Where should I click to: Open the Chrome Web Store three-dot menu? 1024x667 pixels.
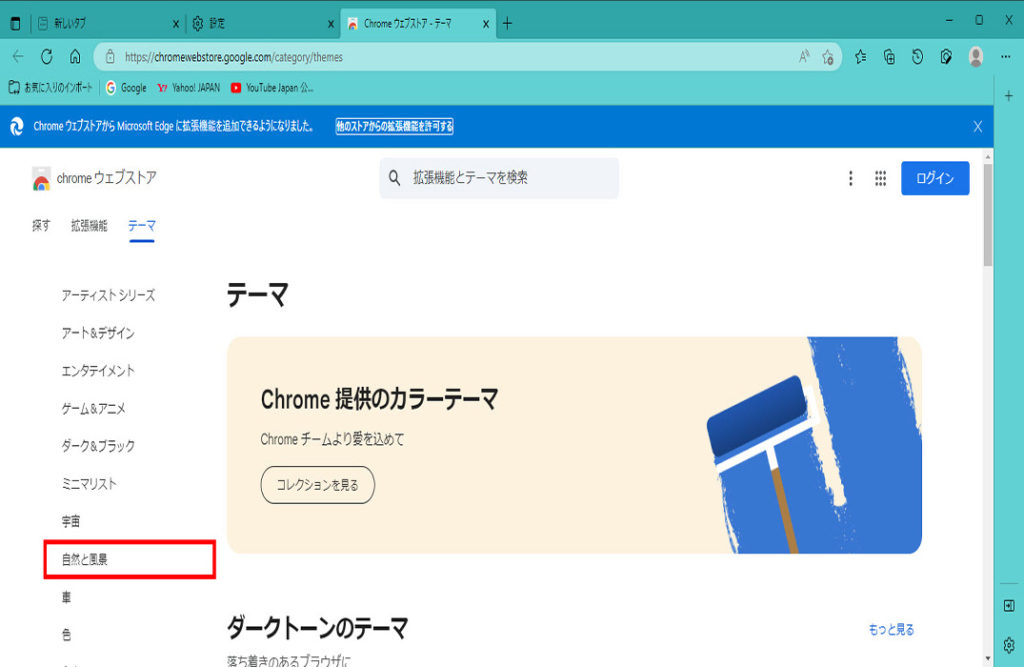[850, 178]
